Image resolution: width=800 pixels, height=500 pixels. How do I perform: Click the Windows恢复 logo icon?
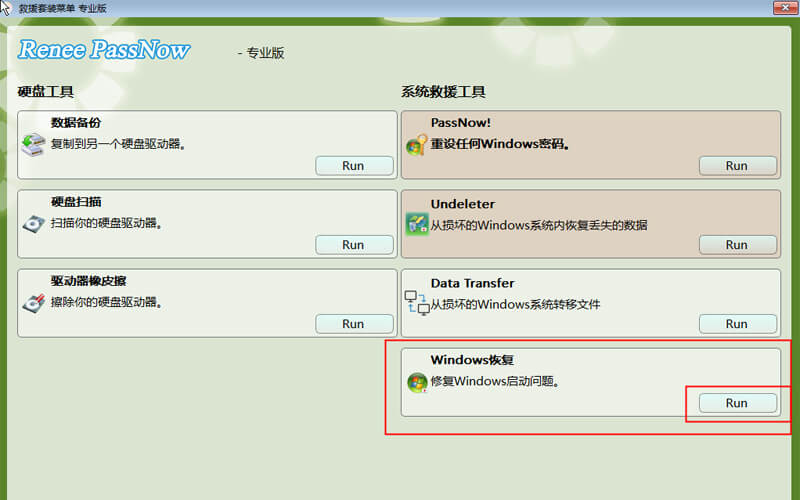coord(417,382)
